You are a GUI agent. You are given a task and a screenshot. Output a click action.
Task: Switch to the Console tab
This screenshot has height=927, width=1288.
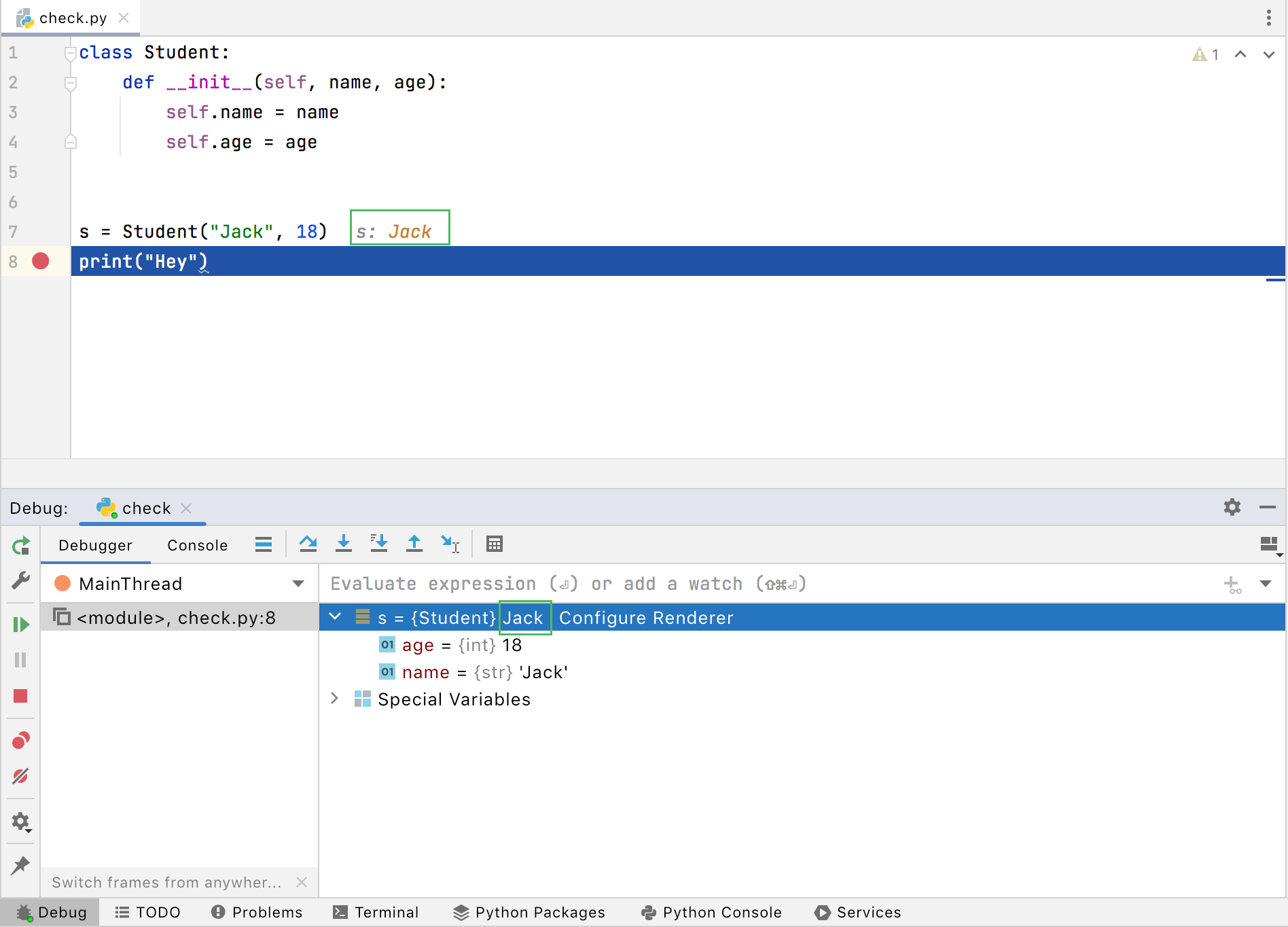[x=196, y=544]
